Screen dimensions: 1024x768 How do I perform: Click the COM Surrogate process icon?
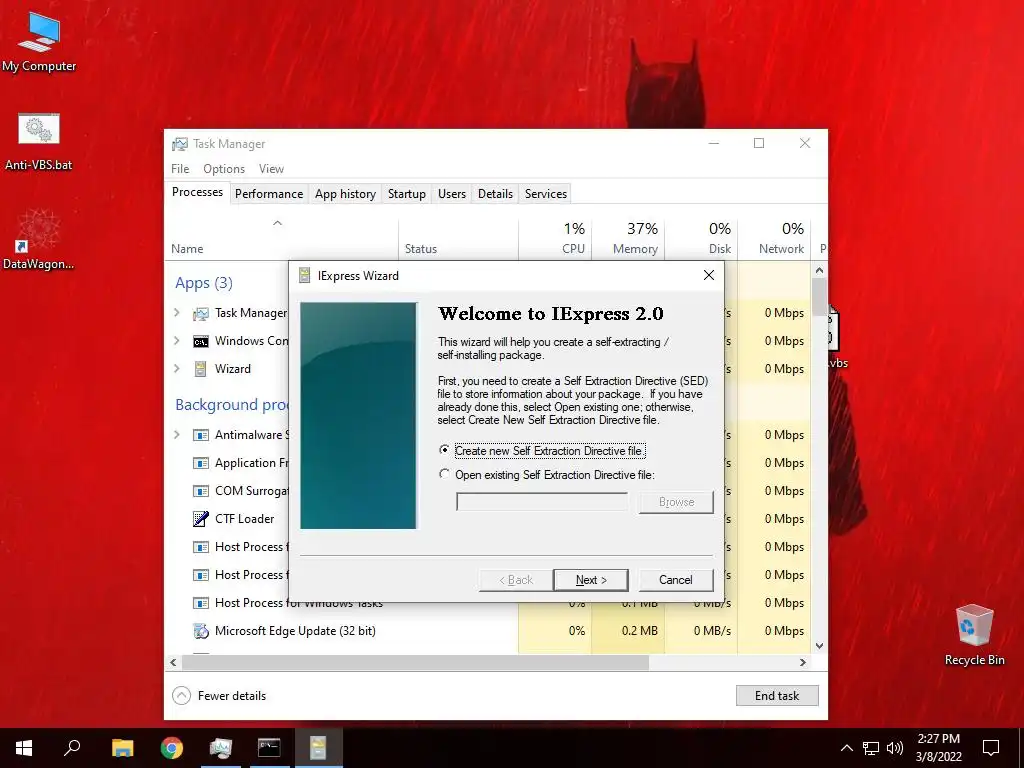[200, 491]
